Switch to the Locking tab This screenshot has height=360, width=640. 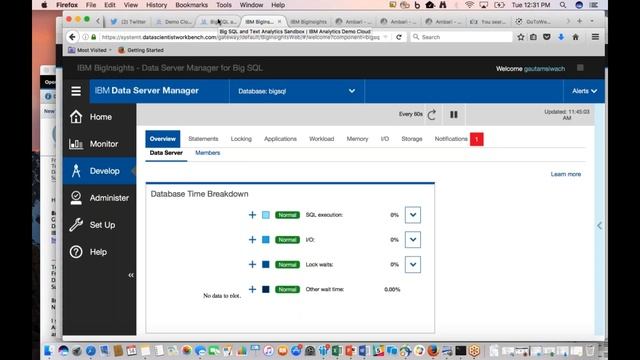pos(241,139)
